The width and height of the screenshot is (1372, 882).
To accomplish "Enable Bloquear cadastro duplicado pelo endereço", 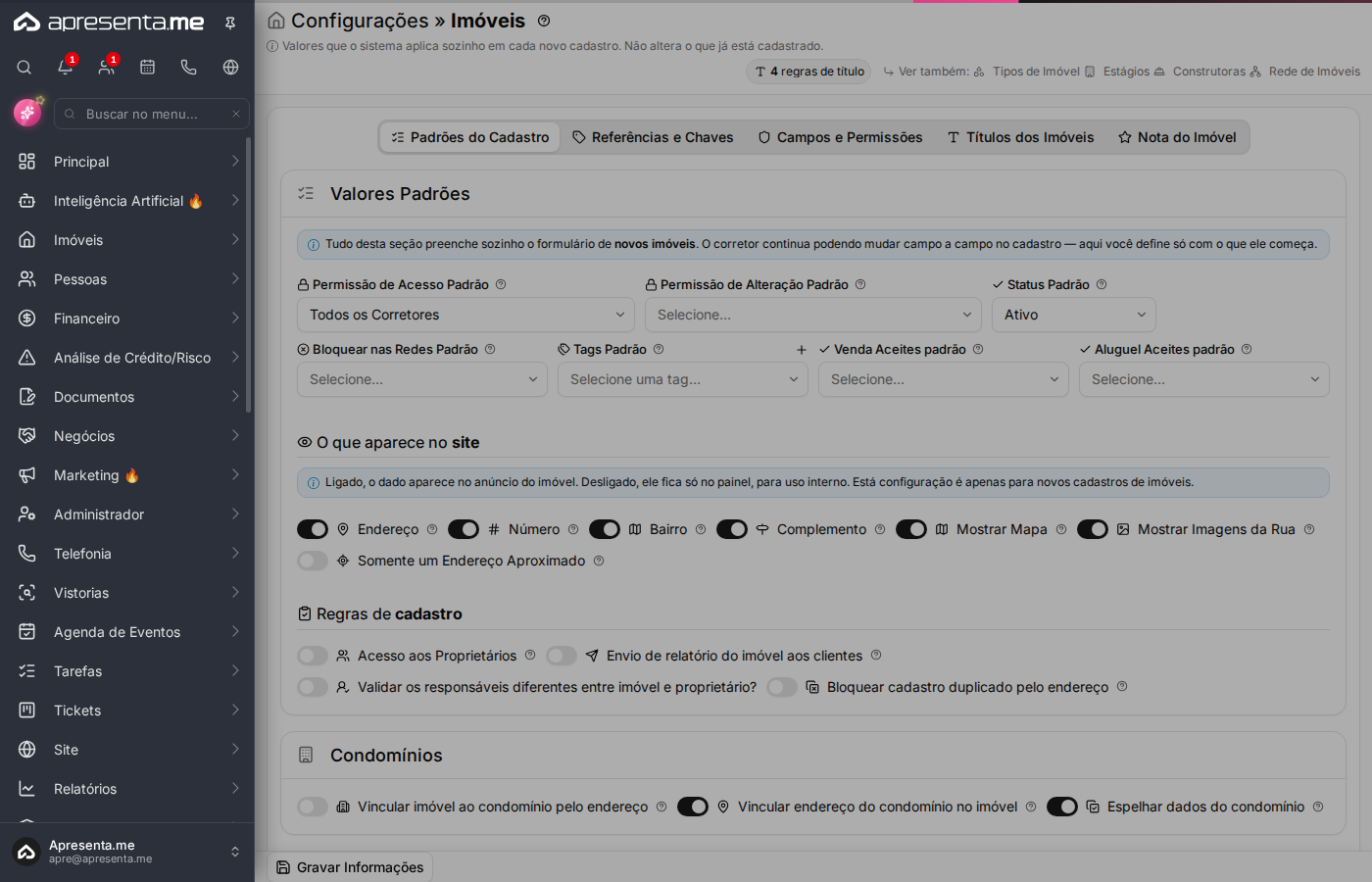I will (782, 687).
